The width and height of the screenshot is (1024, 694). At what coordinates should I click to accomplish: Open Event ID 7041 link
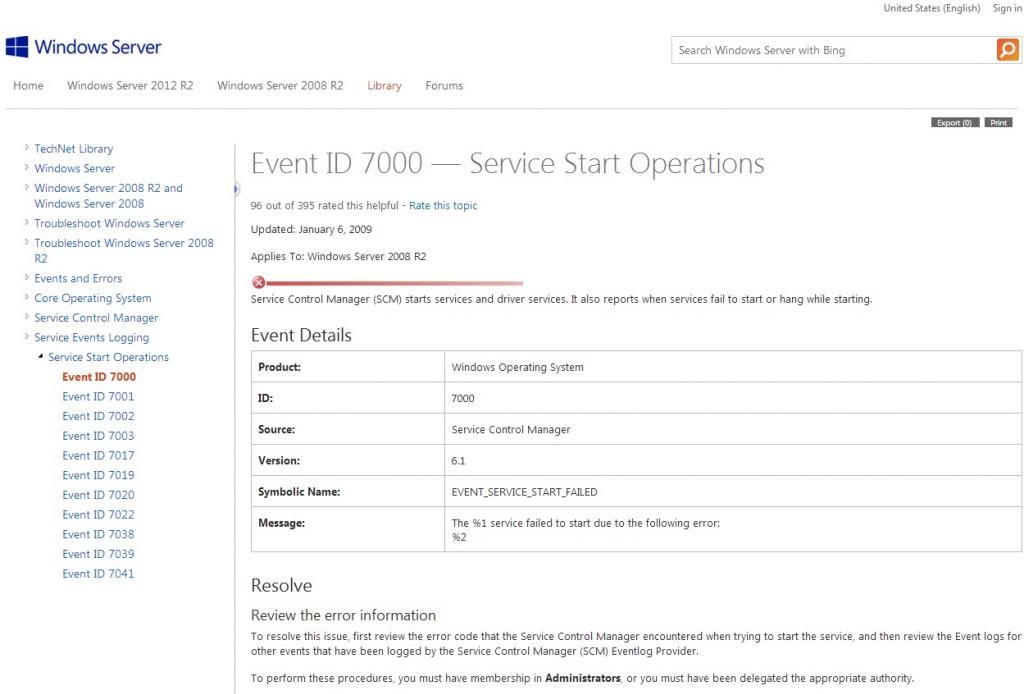click(98, 574)
